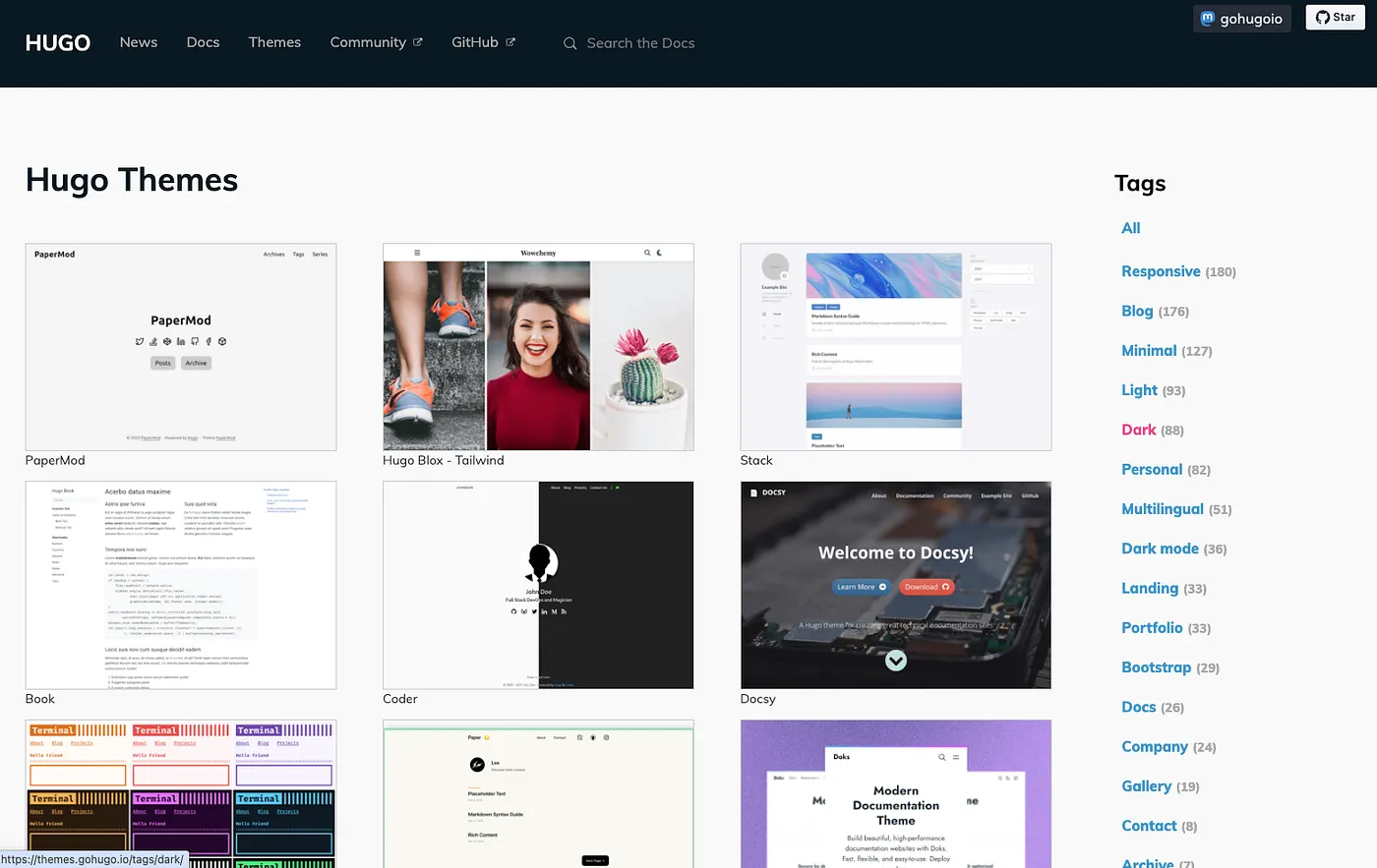Open the Terminal theme thumbnail
1377x868 pixels.
pyautogui.click(x=181, y=794)
